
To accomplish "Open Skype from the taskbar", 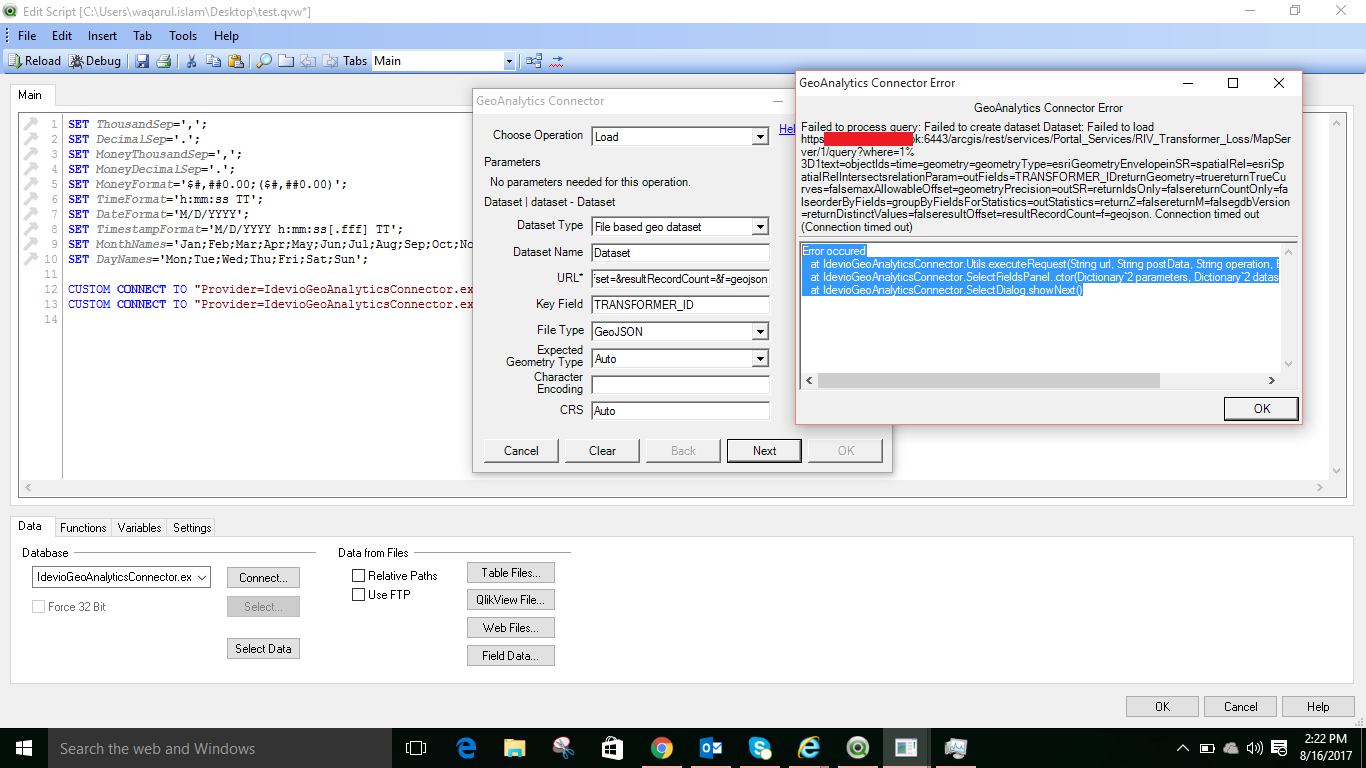I will pos(760,748).
